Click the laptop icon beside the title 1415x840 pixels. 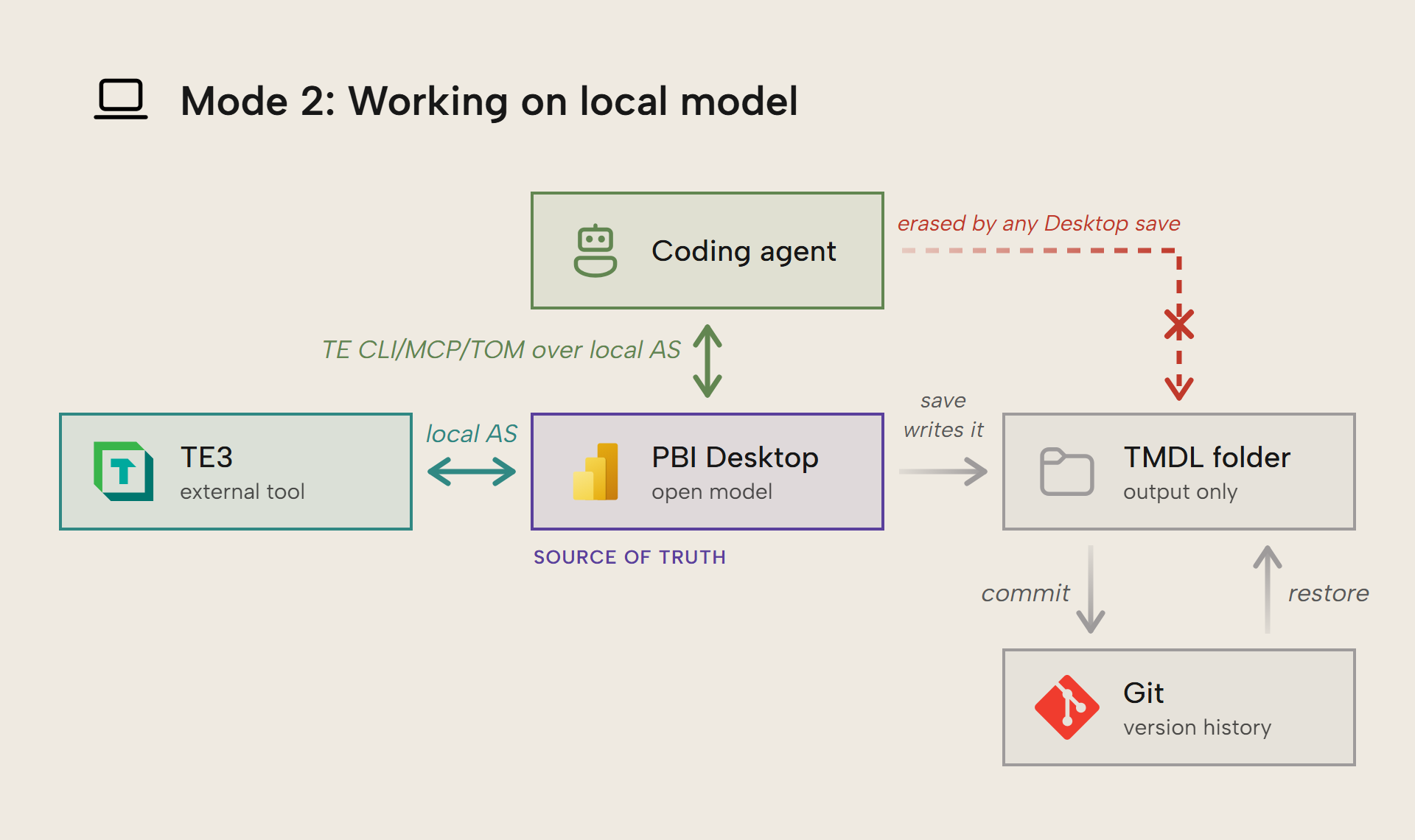[121, 99]
